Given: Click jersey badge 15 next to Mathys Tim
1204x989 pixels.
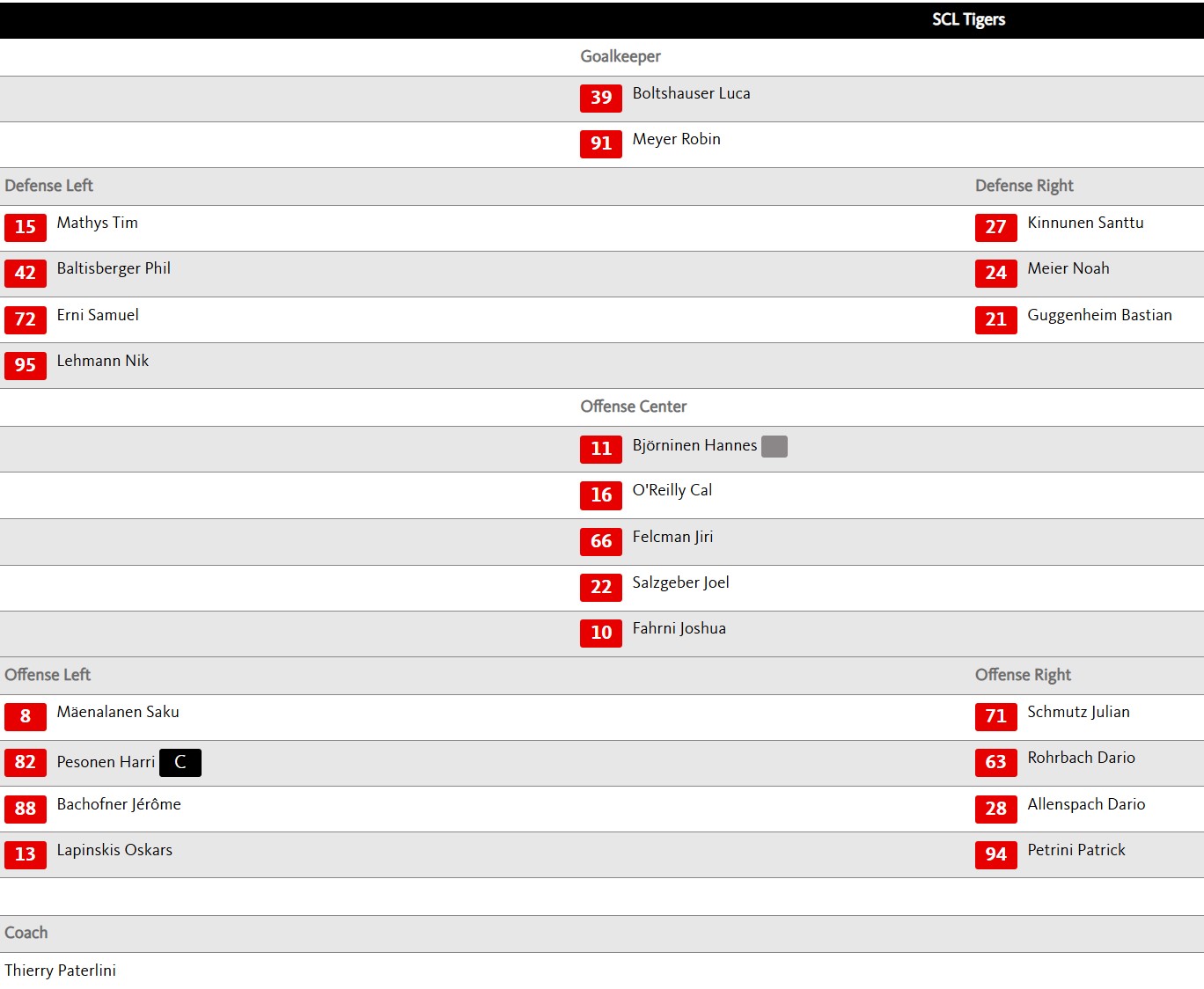Looking at the screenshot, I should click(x=26, y=227).
